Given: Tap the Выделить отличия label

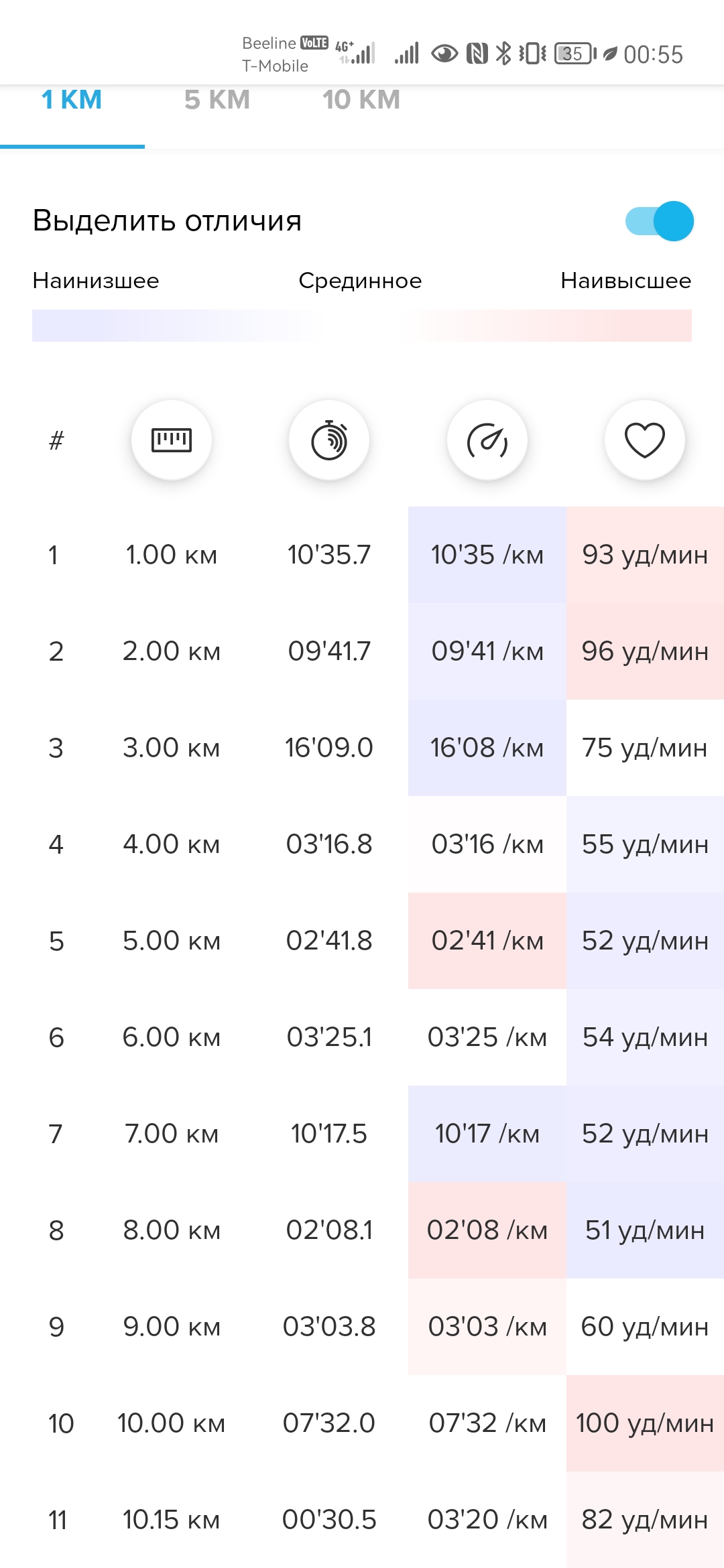Looking at the screenshot, I should tap(168, 220).
